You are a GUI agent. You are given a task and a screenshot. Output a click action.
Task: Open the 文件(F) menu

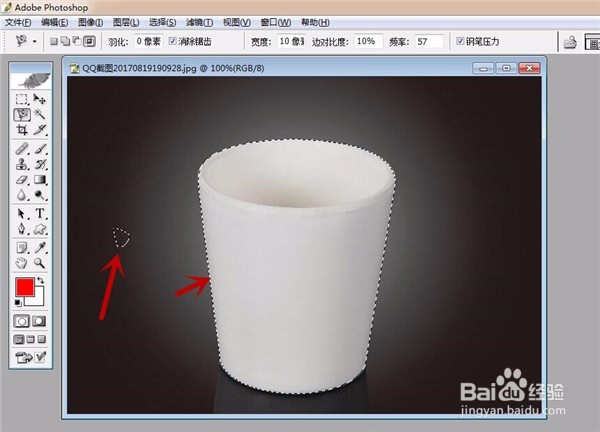point(18,23)
